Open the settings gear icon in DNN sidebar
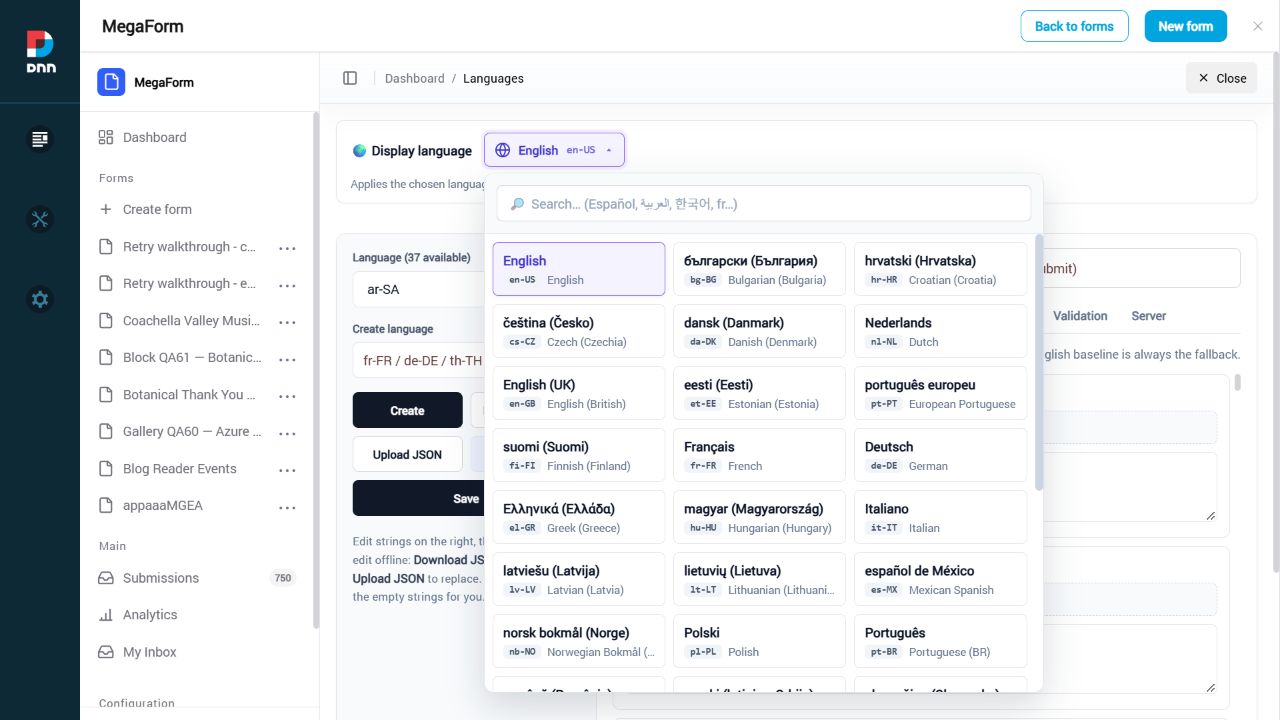 40,299
